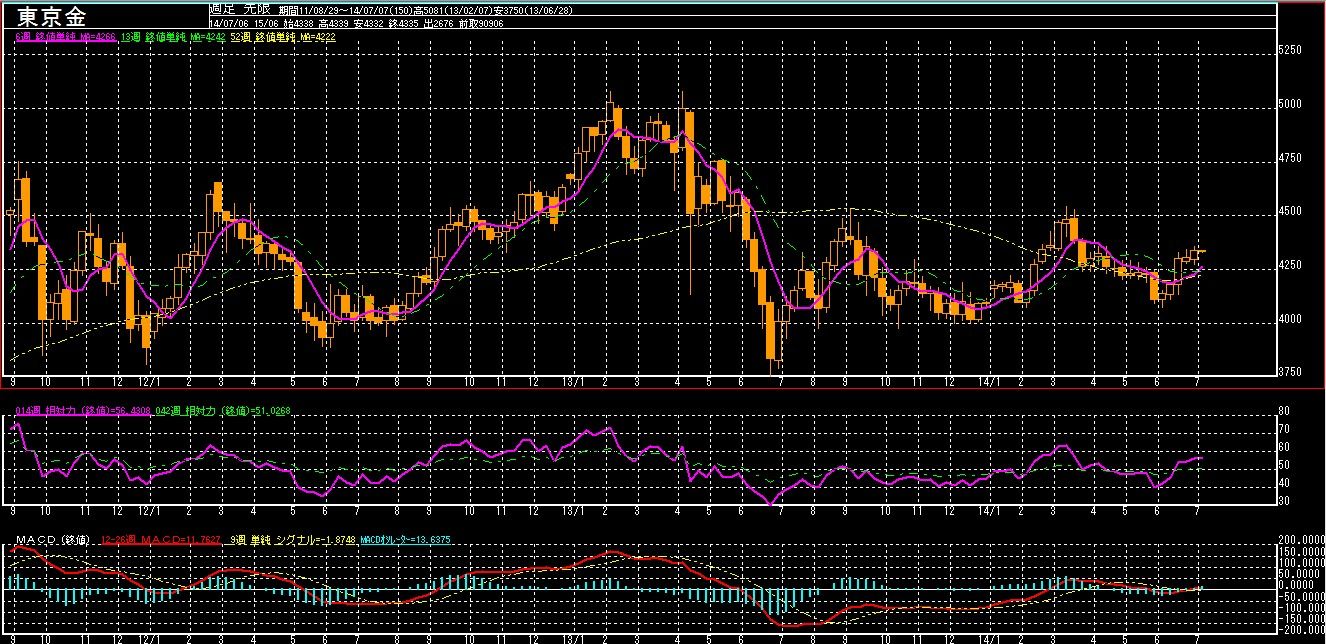Click the 13/1 date marker on price chart
This screenshot has height=644, width=1326.
574,383
